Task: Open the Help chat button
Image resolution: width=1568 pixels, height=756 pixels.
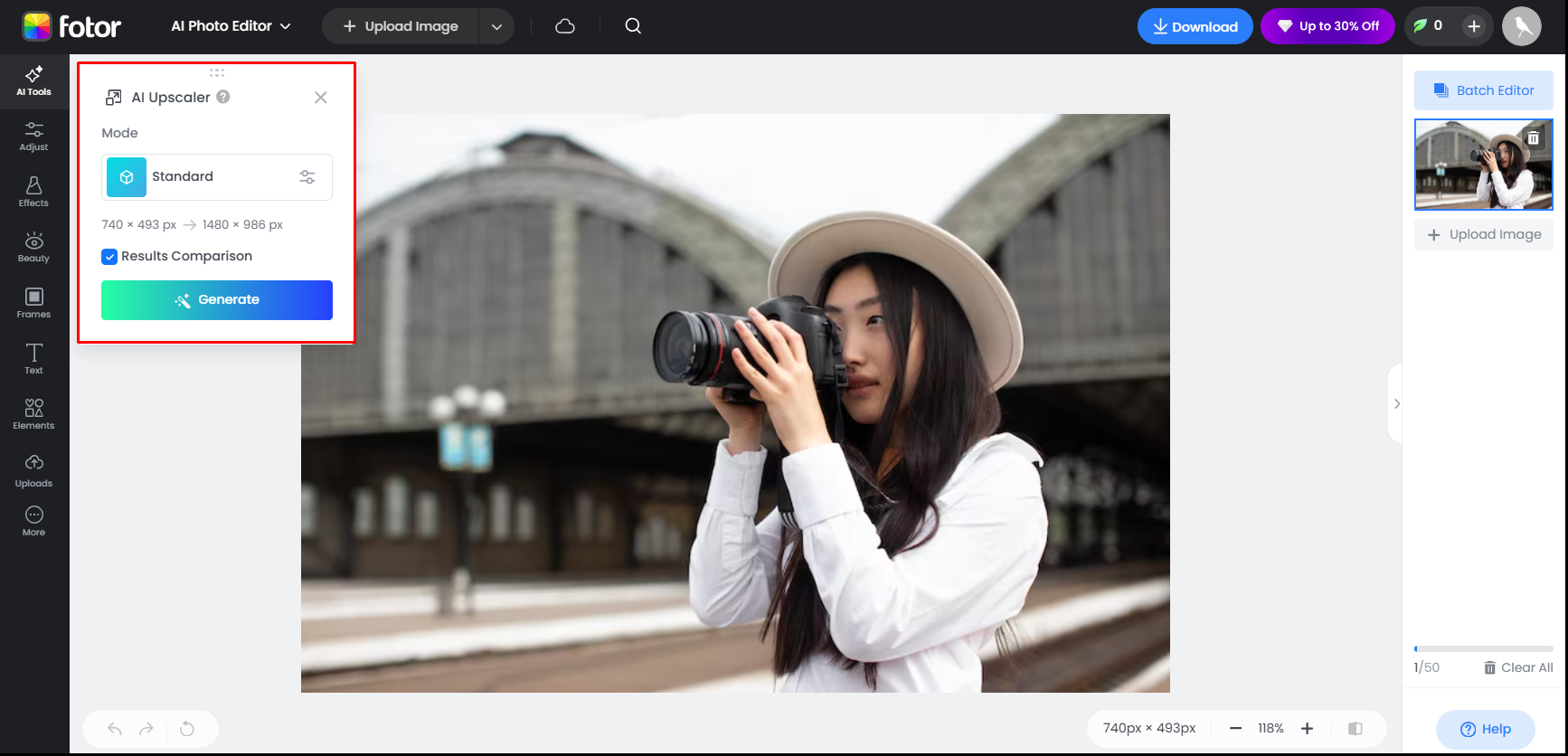Action: tap(1486, 730)
